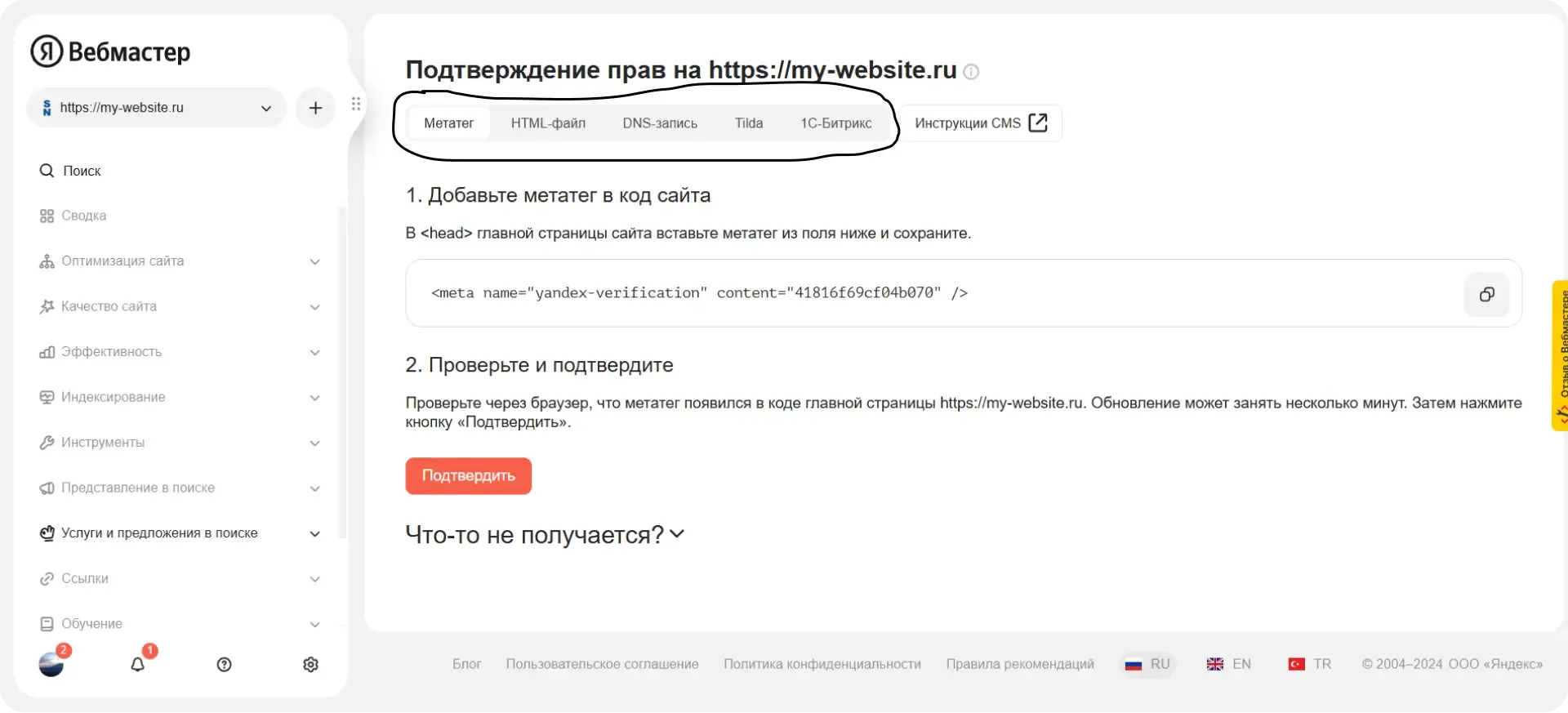Screen dimensions: 1568x713
Task: Click the Обучение book icon
Action: pyautogui.click(x=47, y=624)
